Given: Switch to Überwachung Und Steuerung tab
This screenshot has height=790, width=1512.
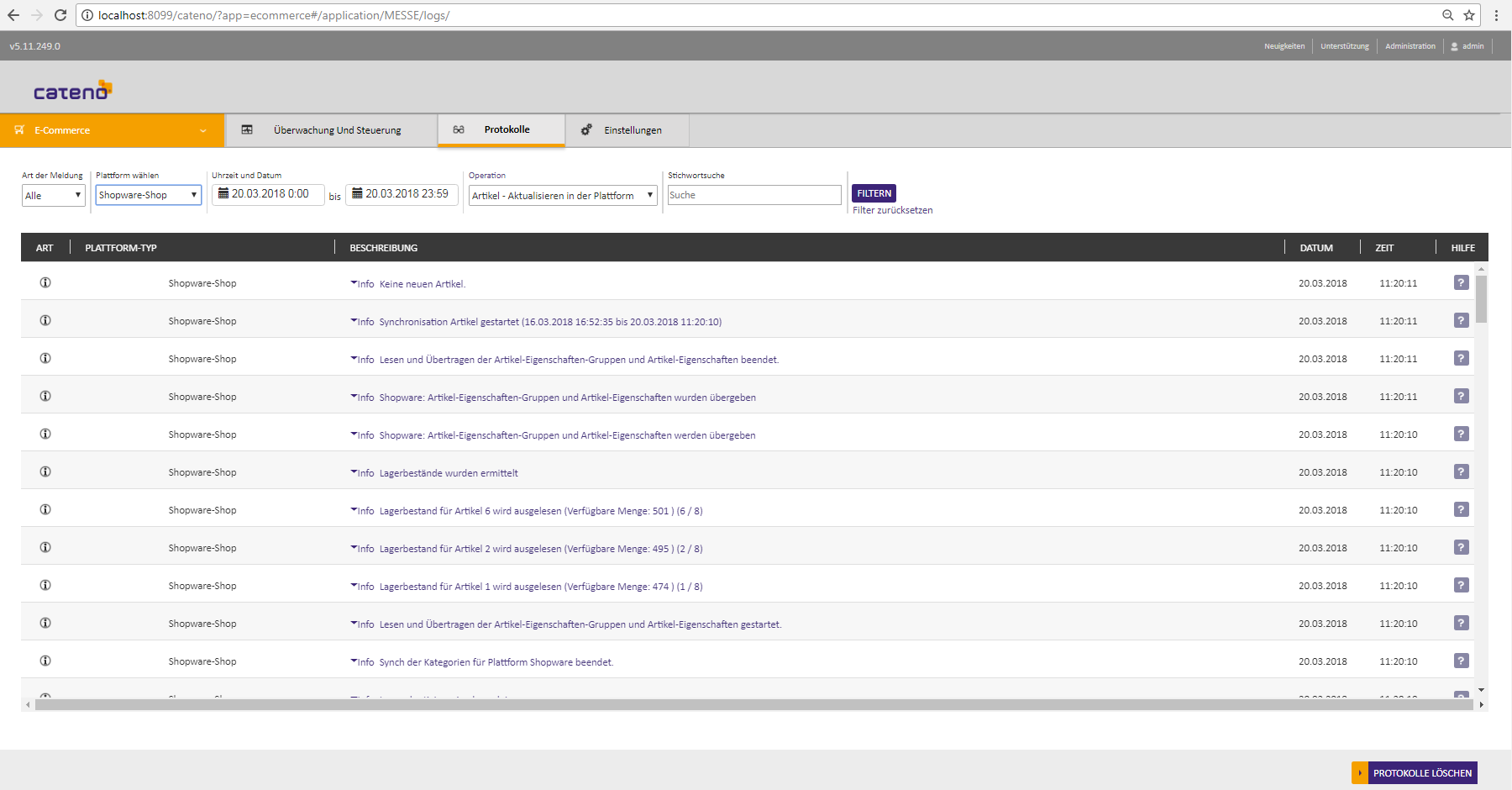Looking at the screenshot, I should click(x=336, y=130).
